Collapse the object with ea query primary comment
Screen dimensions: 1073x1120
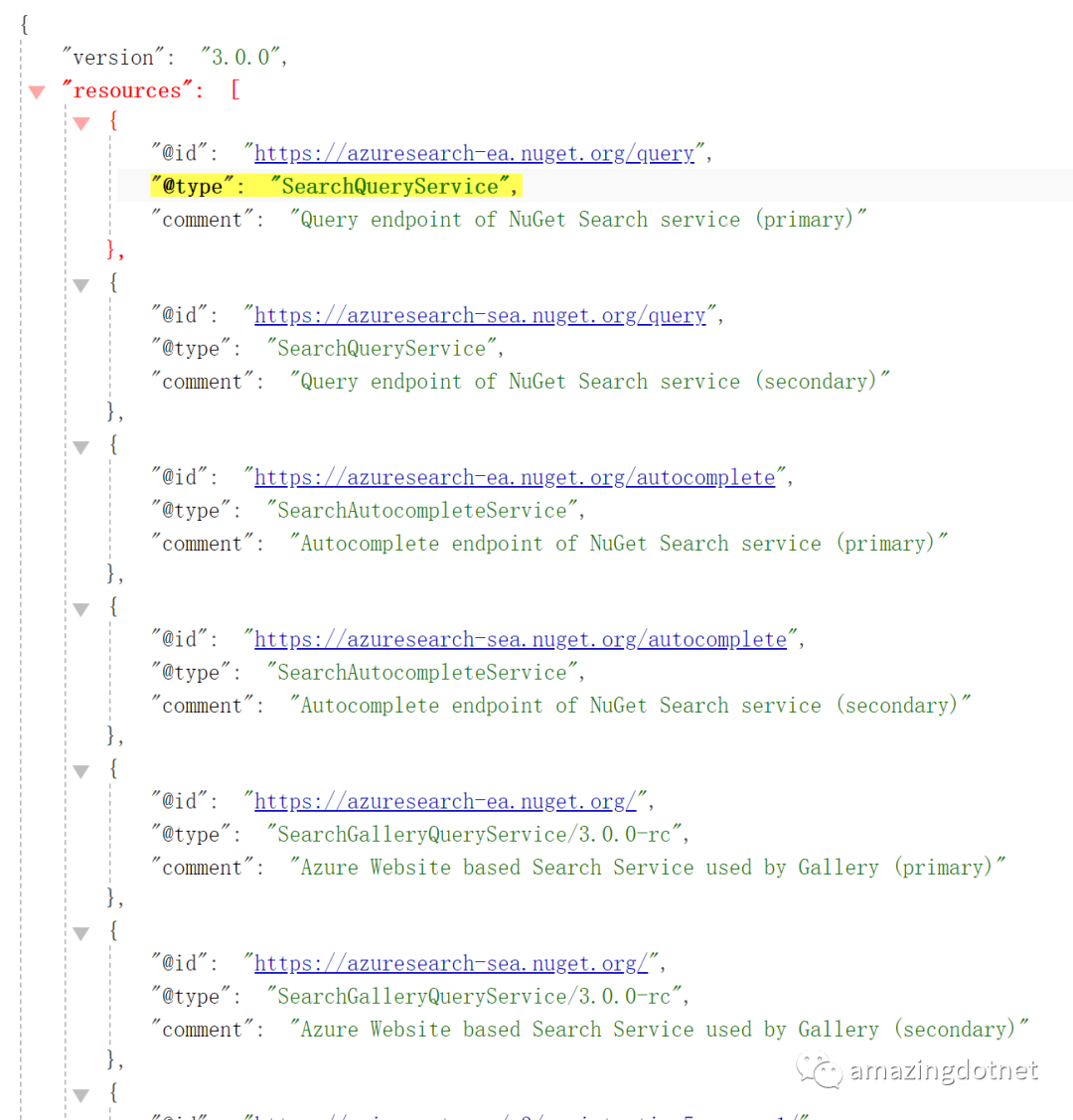[81, 123]
